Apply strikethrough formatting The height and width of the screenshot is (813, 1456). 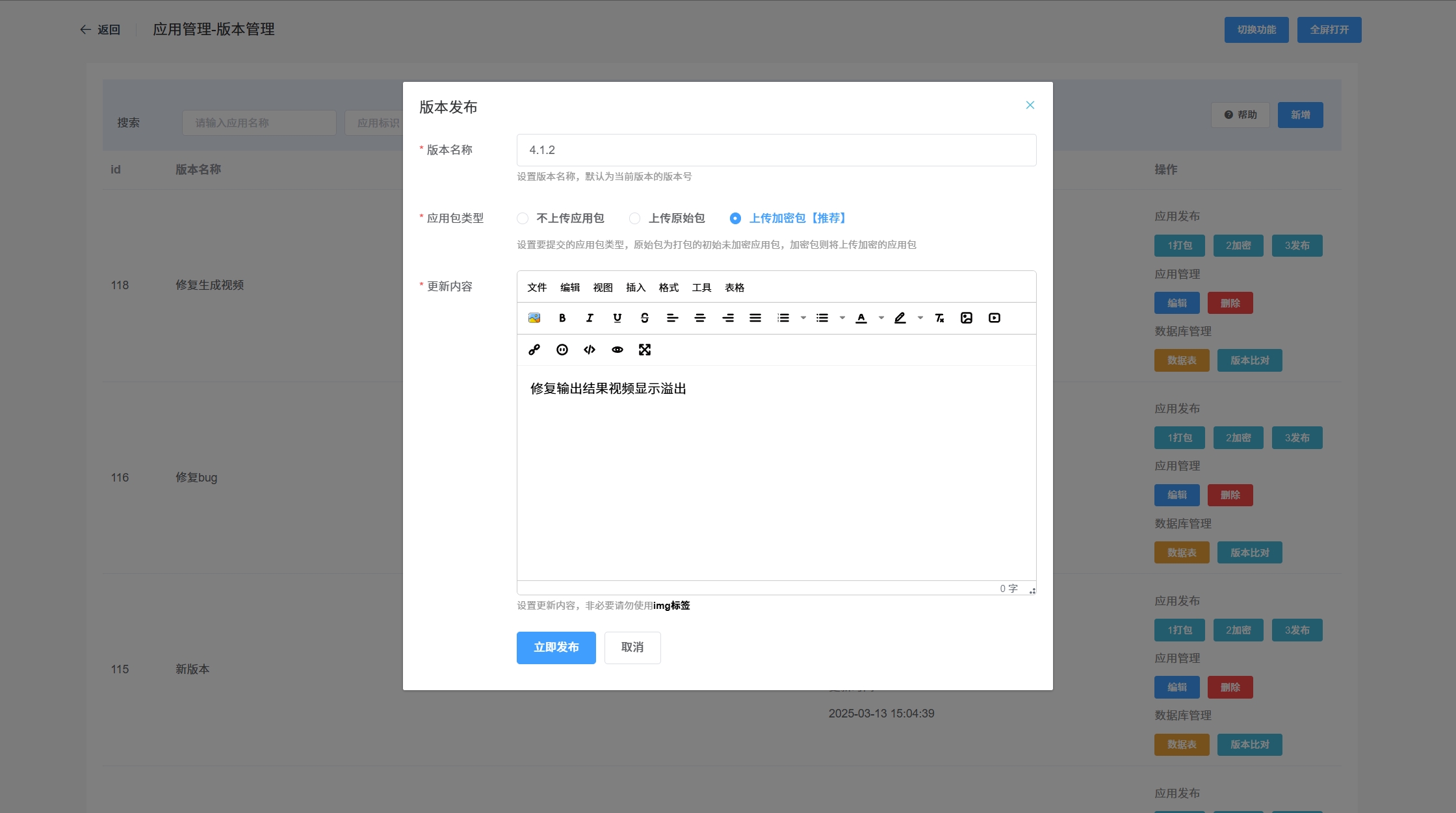644,318
